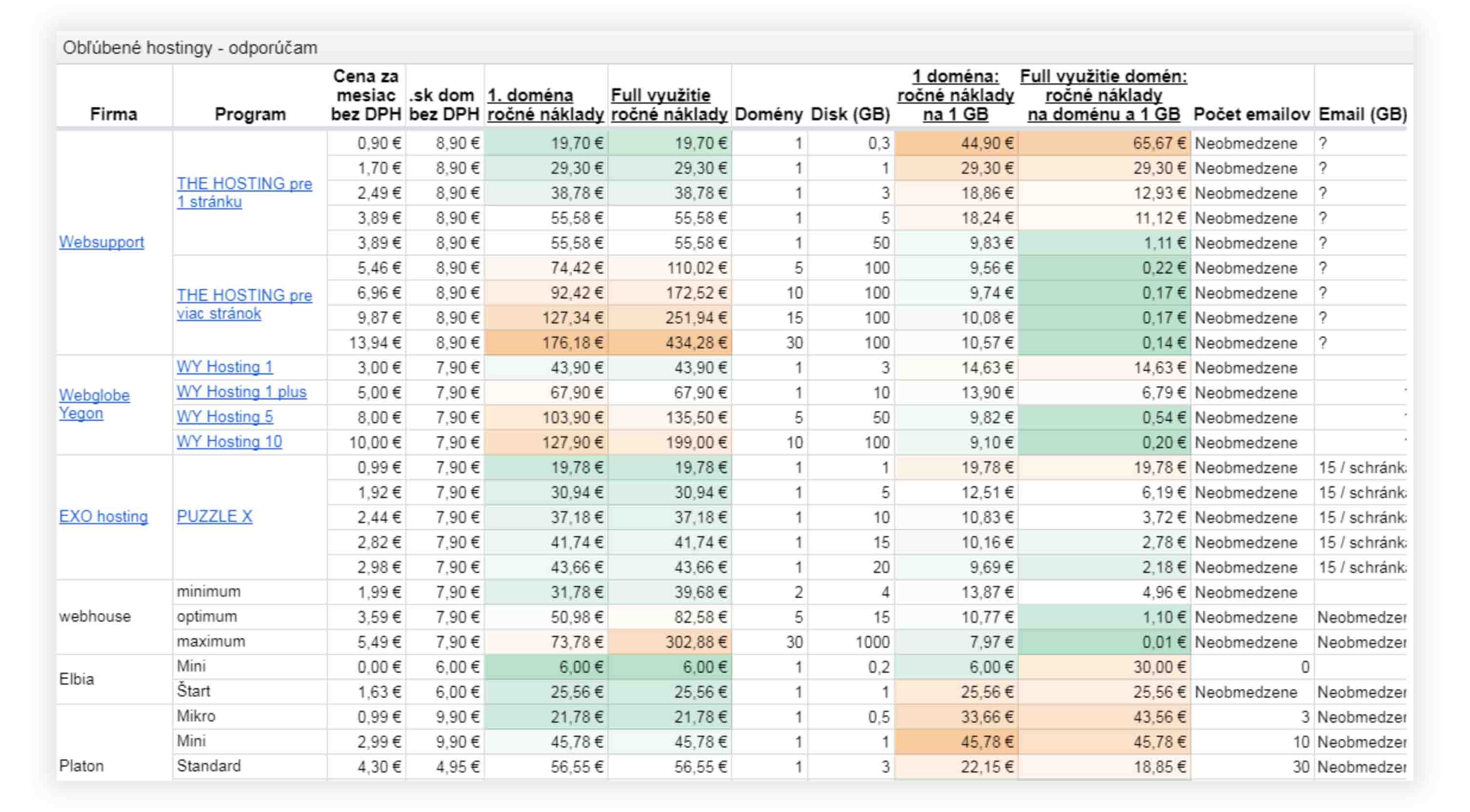
Task: Select the 30,00 € cell in Elbia Mini row
Action: pyautogui.click(x=1103, y=667)
